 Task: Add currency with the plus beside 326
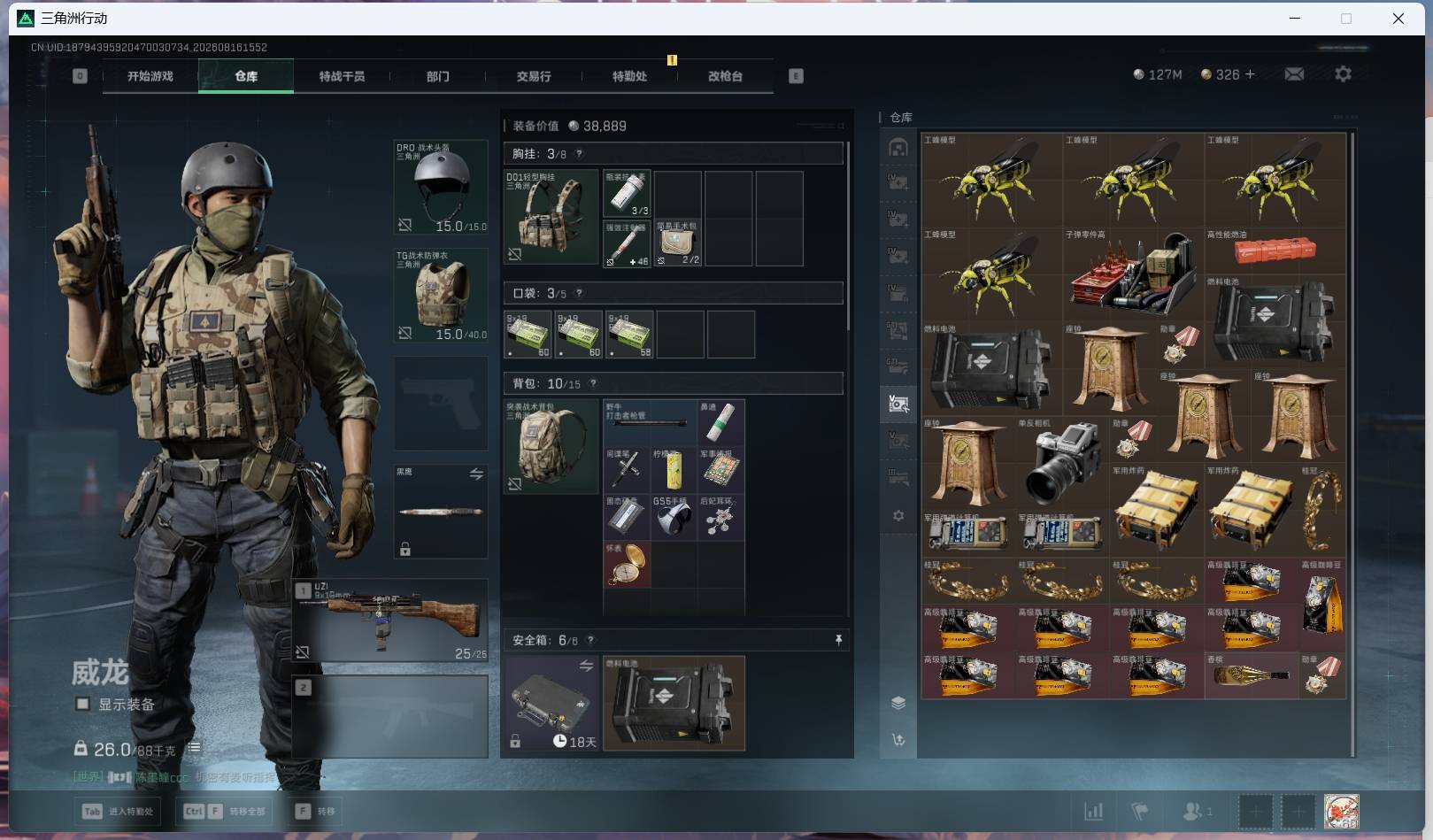tap(1250, 74)
